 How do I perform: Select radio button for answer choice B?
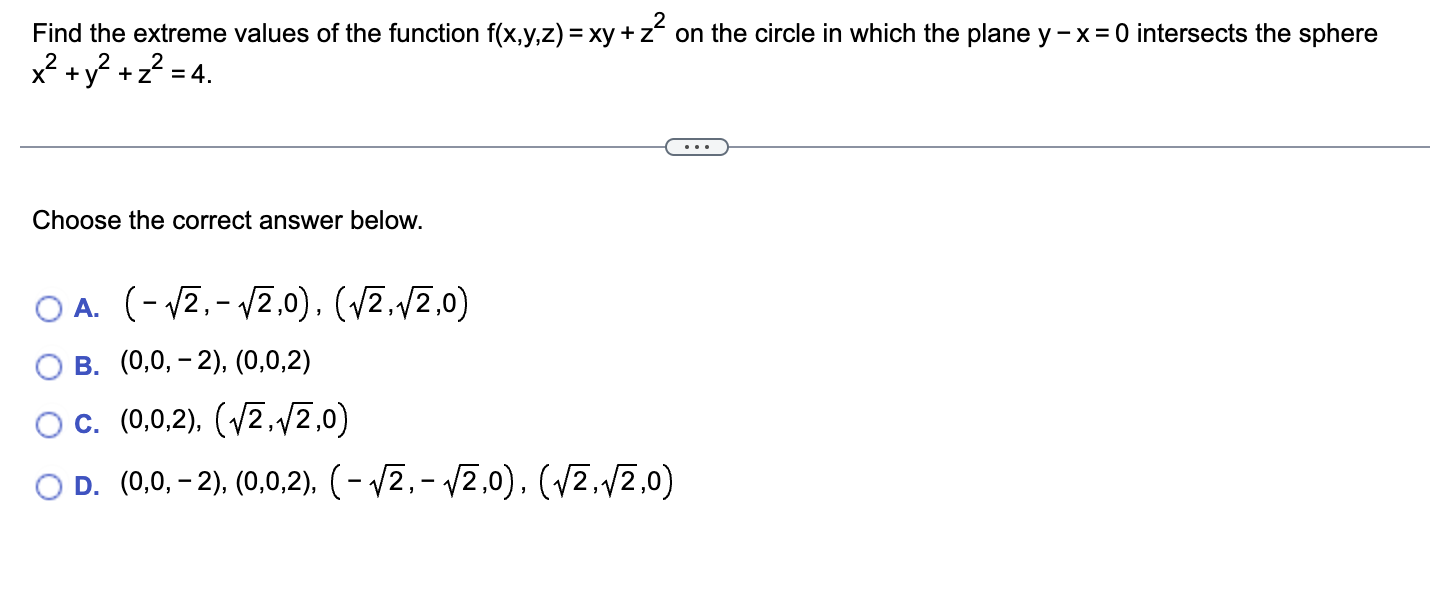pos(47,367)
